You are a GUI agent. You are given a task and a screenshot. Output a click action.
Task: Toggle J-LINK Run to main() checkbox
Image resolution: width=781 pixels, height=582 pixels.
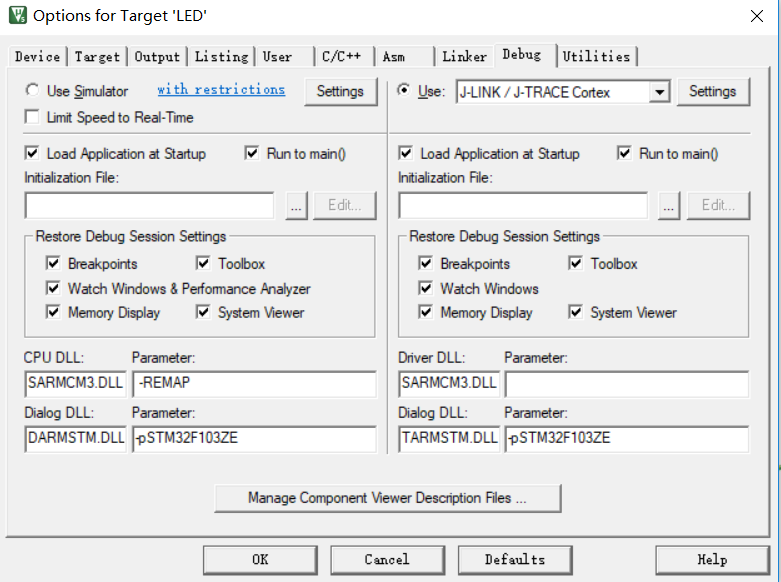624,153
